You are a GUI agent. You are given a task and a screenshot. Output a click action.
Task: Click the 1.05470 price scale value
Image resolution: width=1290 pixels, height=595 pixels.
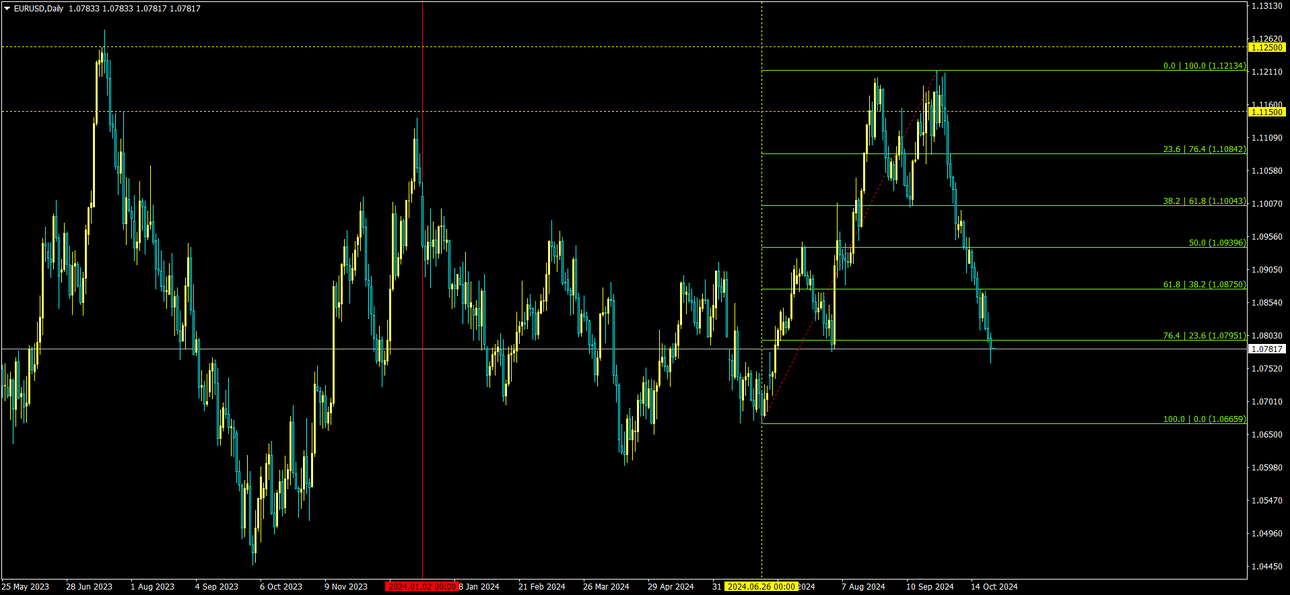(1267, 500)
